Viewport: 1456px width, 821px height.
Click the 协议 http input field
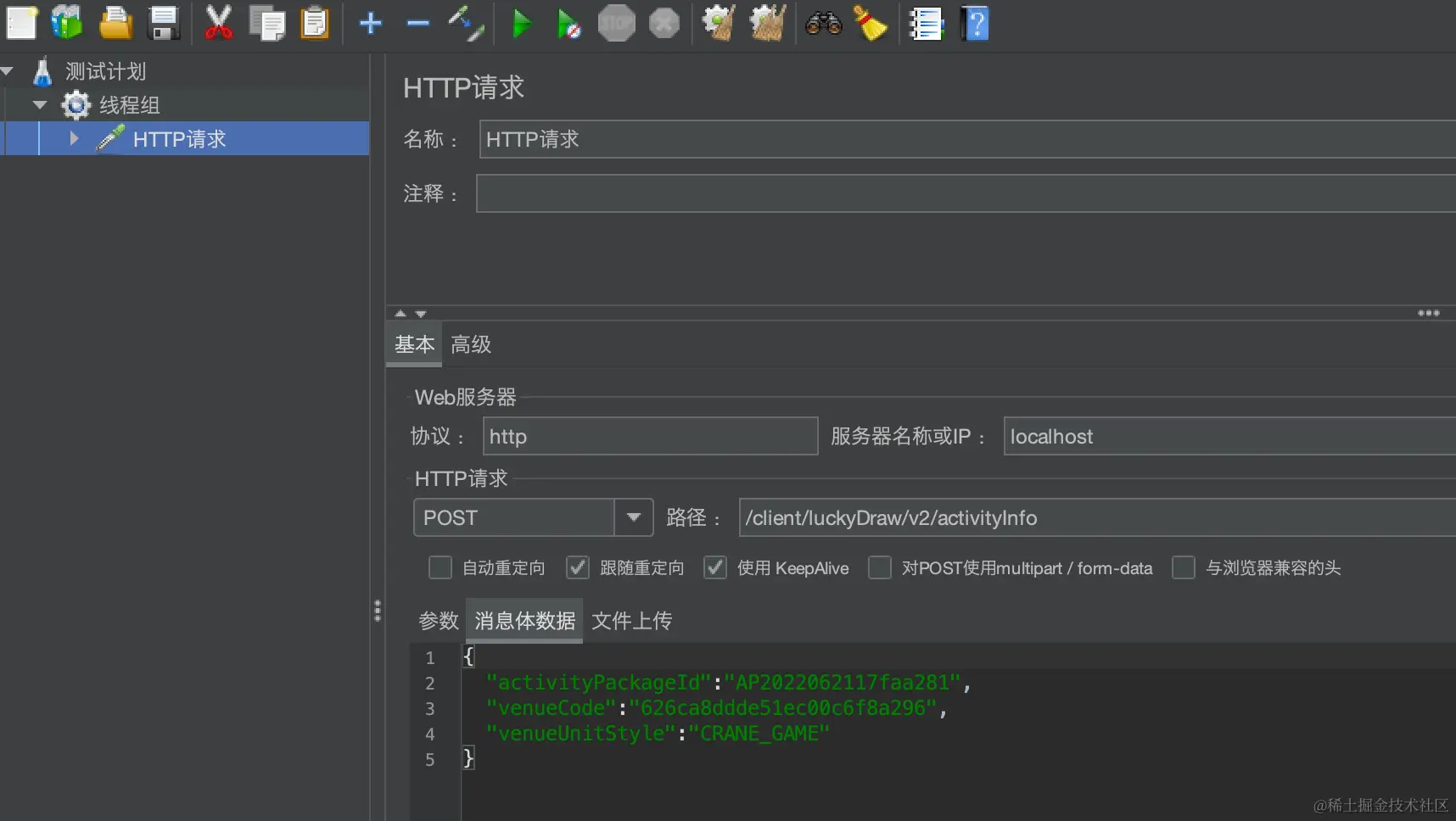point(650,436)
